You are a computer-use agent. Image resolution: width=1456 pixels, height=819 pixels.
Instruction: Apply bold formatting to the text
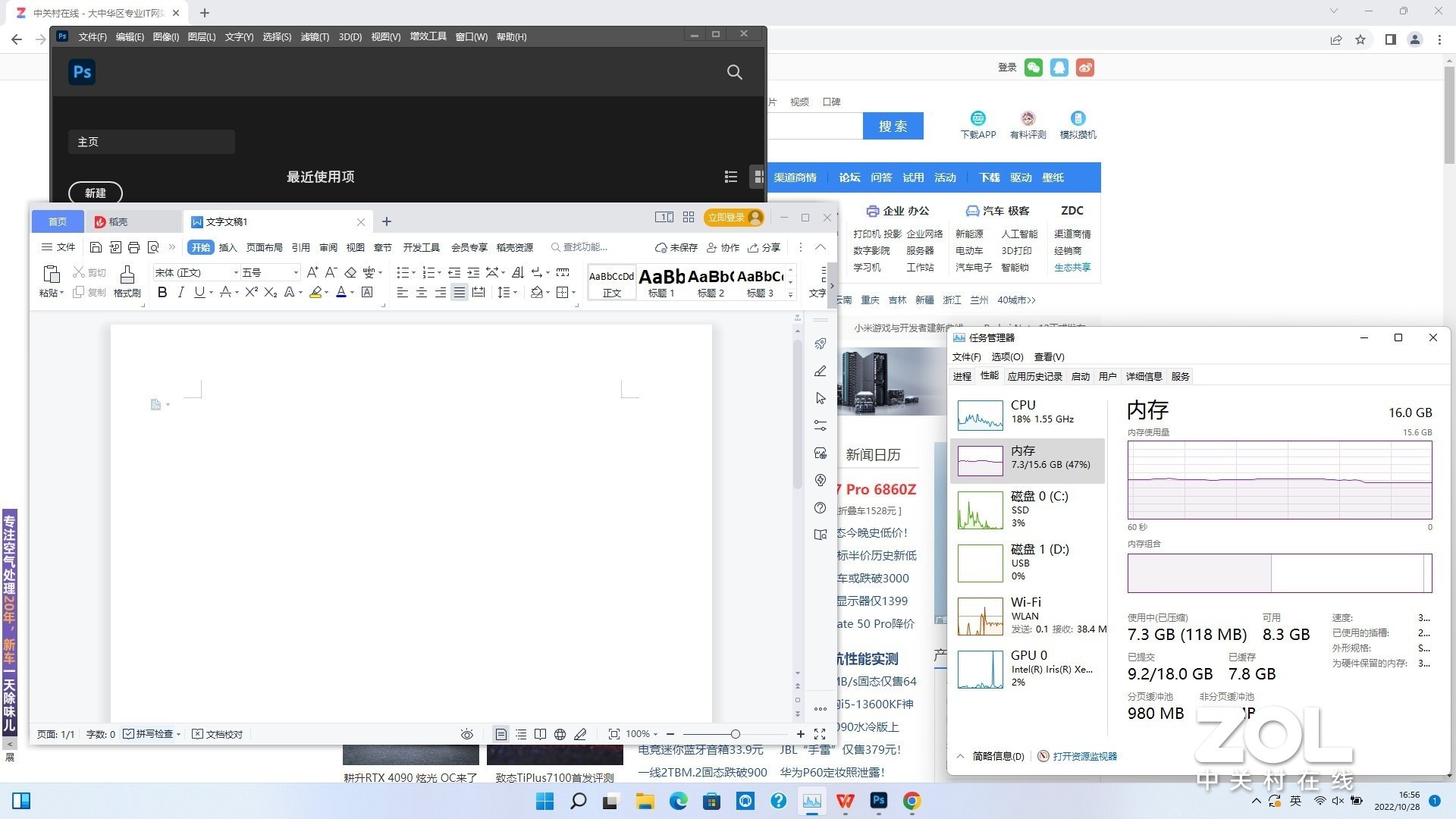[162, 292]
